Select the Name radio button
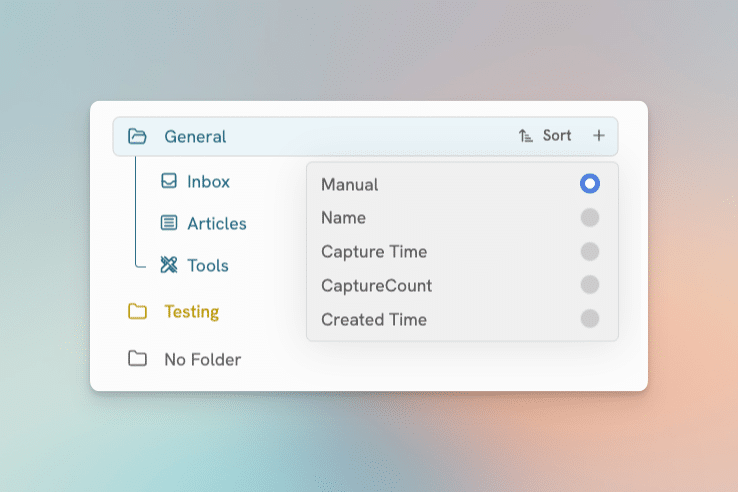738x492 pixels. coord(590,218)
